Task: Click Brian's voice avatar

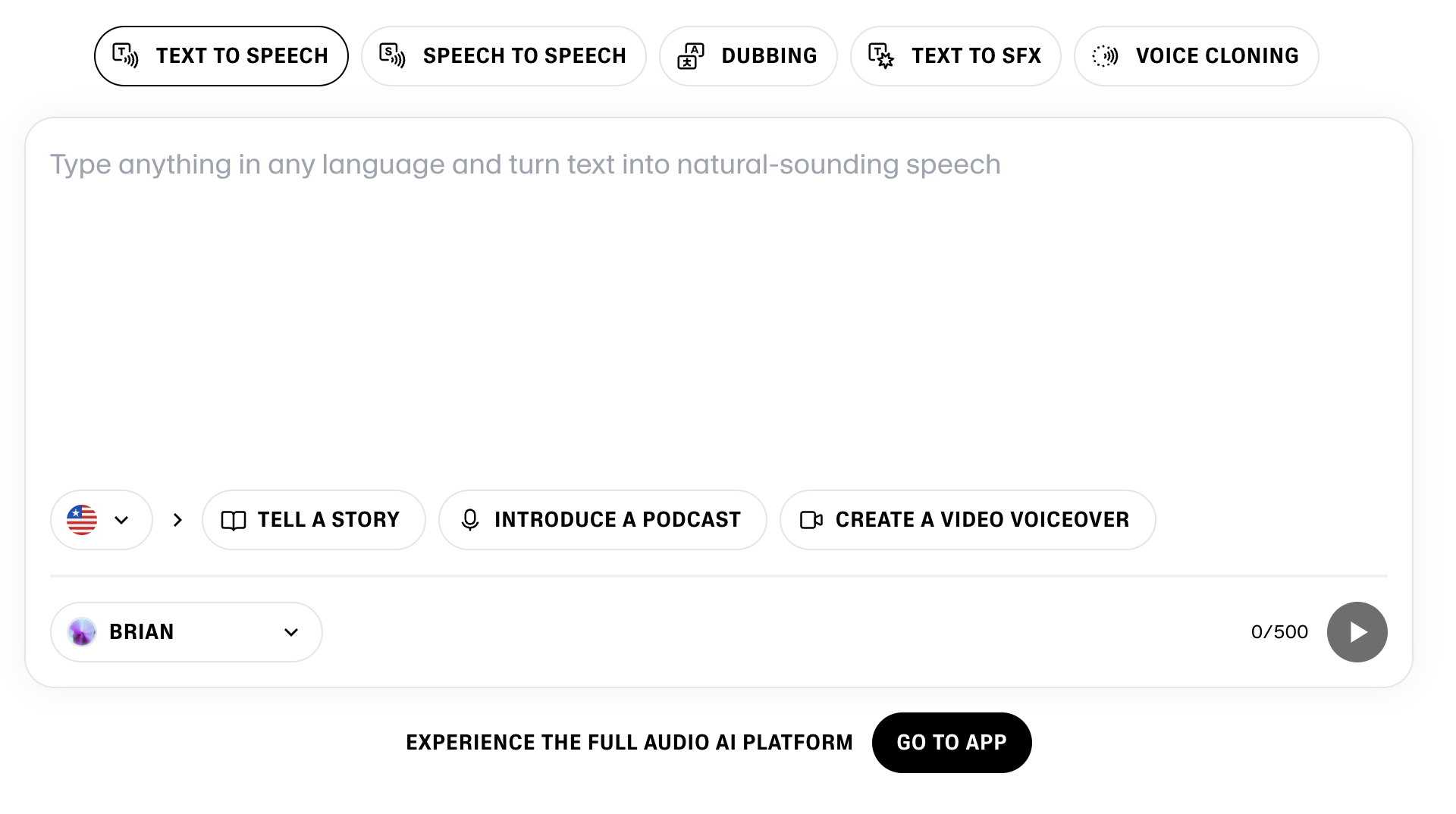Action: tap(82, 632)
